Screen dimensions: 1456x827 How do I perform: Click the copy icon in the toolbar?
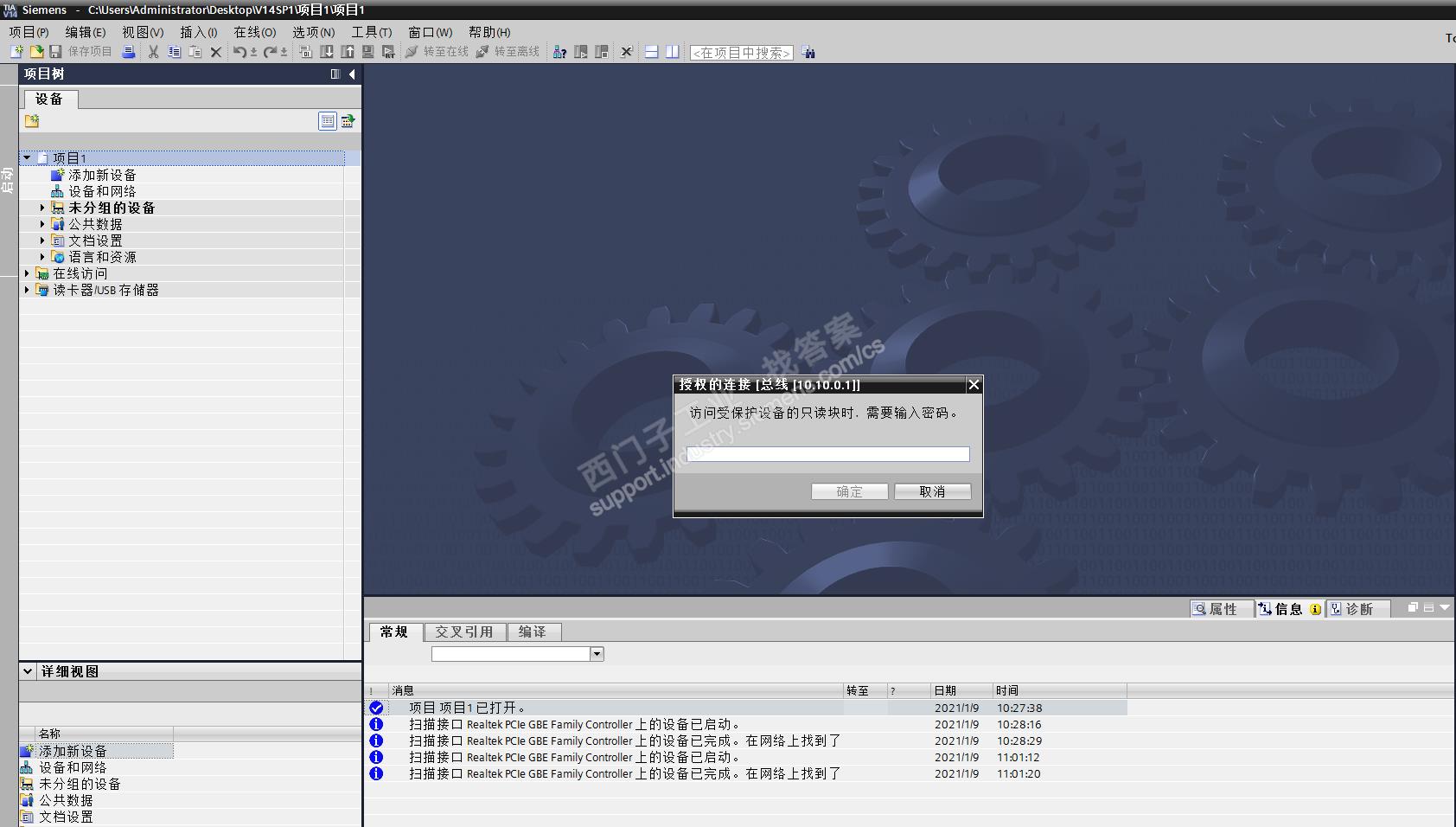pos(174,52)
